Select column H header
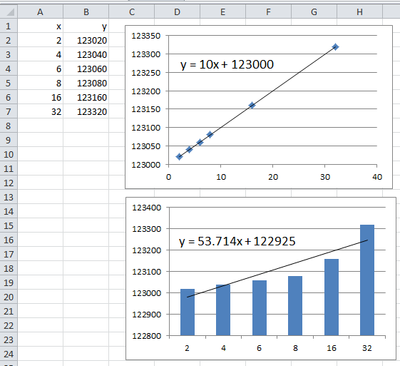Image resolution: width=400 pixels, height=366 pixels. [x=359, y=13]
